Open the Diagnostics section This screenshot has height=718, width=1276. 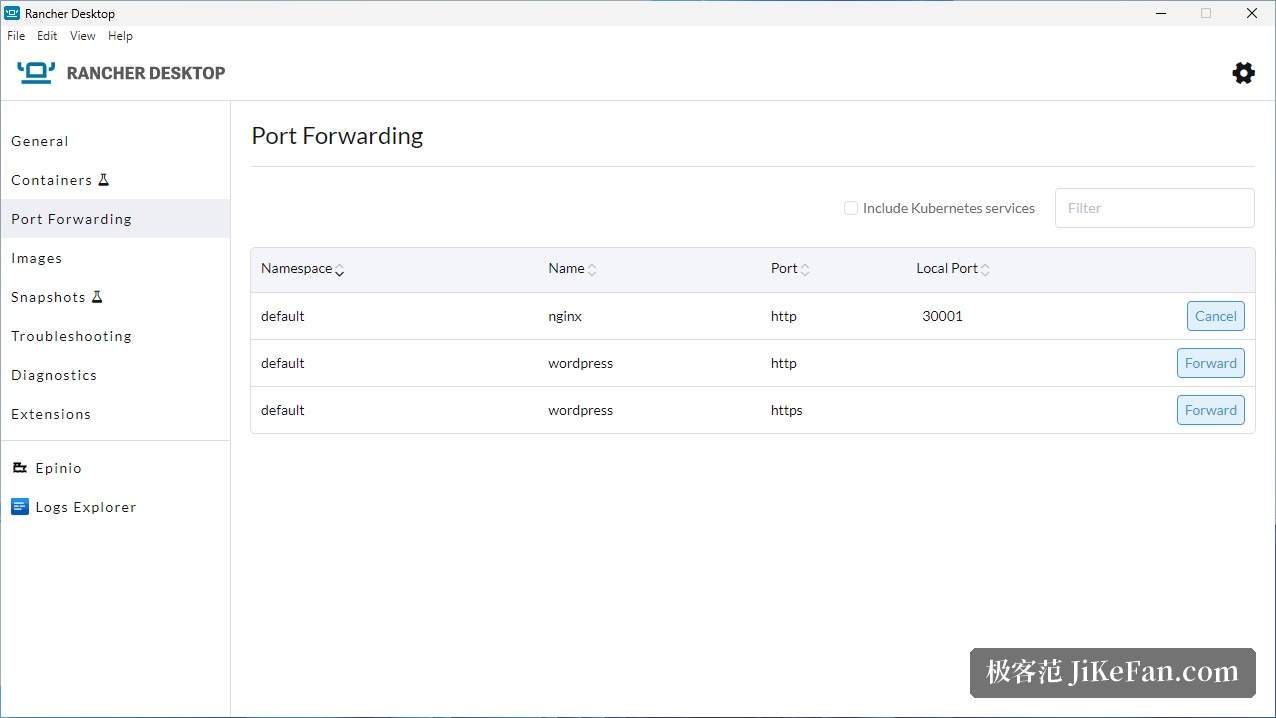point(115,375)
